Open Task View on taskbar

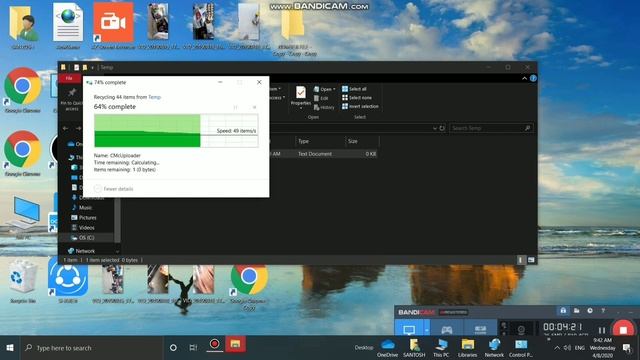pos(193,348)
